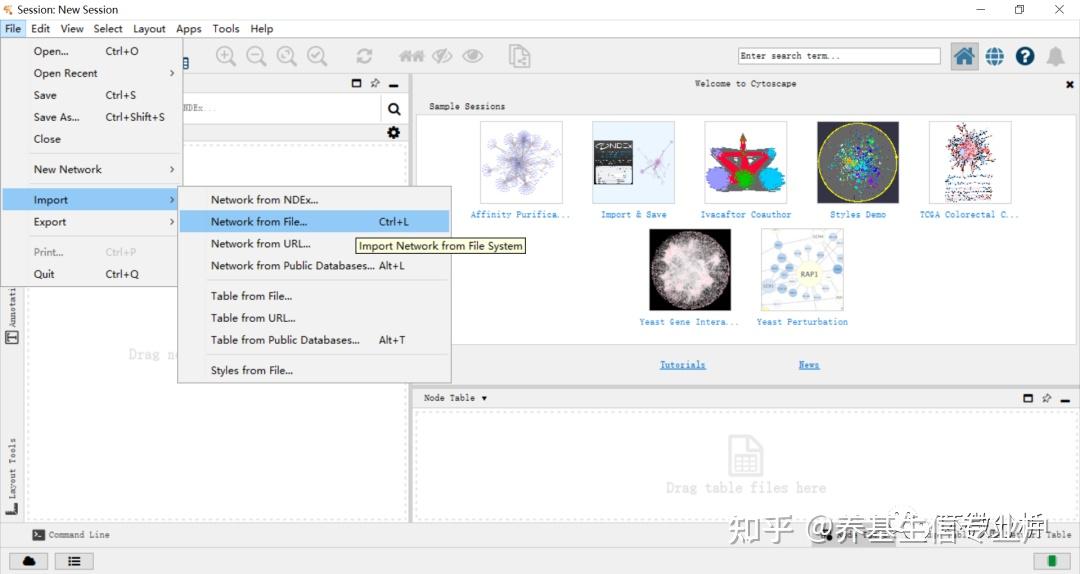Viewport: 1080px width, 574px height.
Task: Click the notifications bell icon
Action: (x=1055, y=56)
